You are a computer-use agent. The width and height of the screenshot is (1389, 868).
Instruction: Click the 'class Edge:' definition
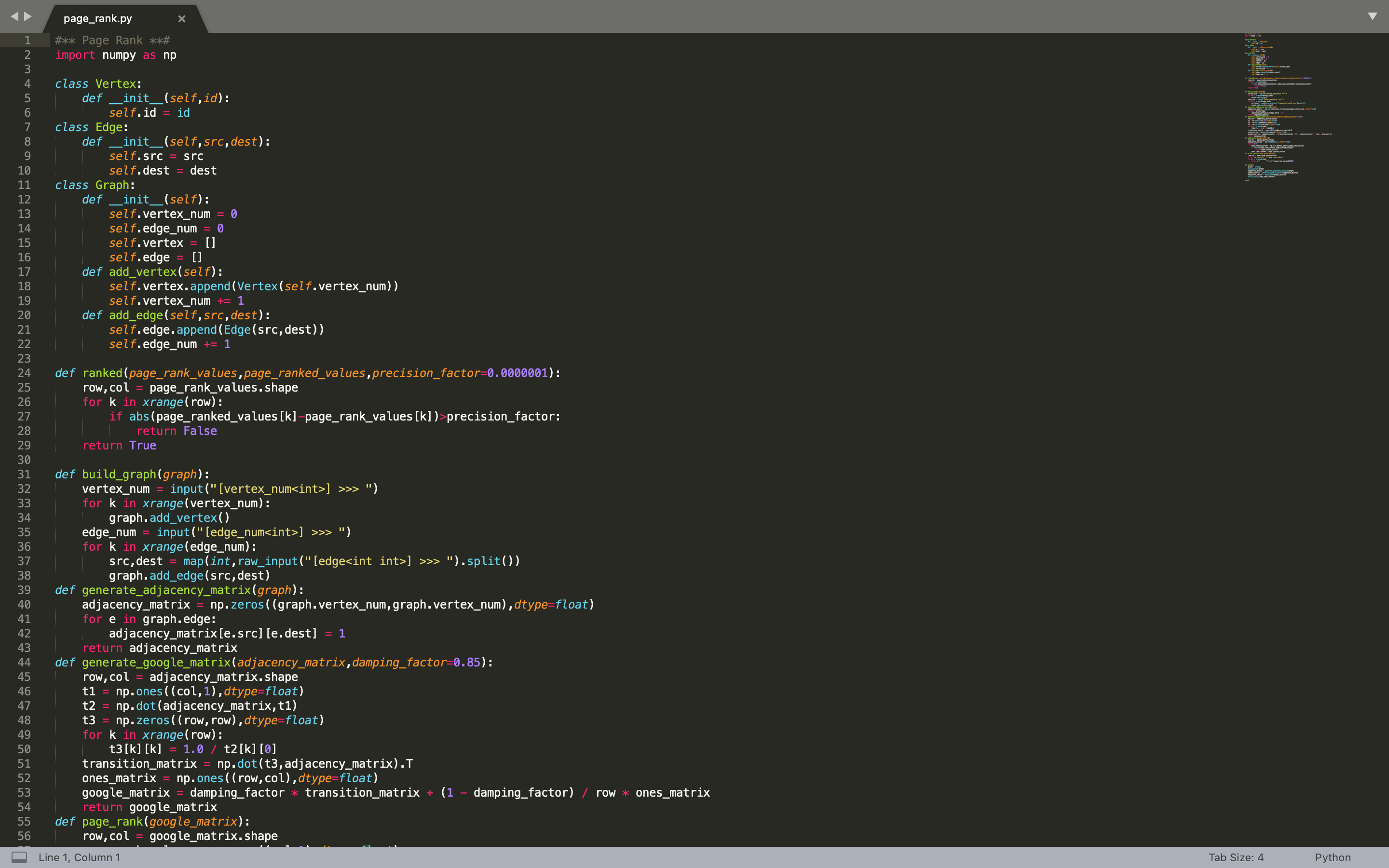(x=92, y=127)
